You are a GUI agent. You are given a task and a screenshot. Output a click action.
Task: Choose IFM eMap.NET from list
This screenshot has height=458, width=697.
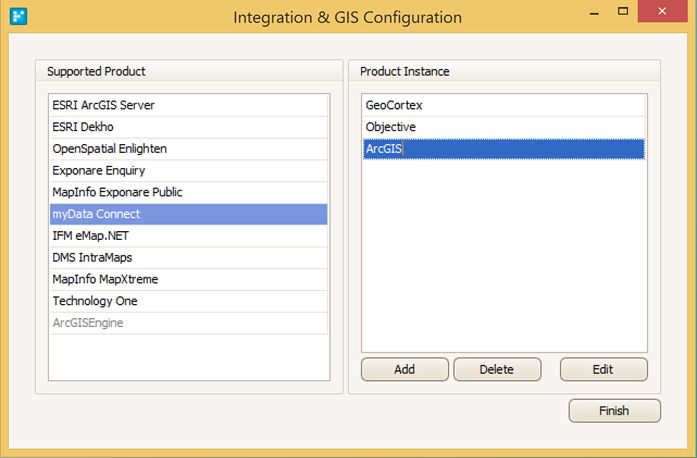click(188, 236)
